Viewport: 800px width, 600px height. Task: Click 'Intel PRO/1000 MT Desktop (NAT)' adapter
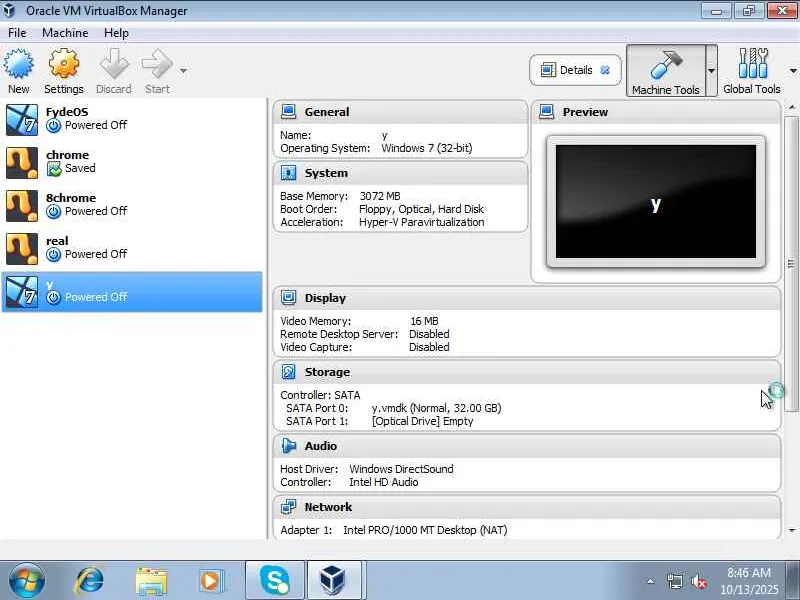[x=425, y=530]
